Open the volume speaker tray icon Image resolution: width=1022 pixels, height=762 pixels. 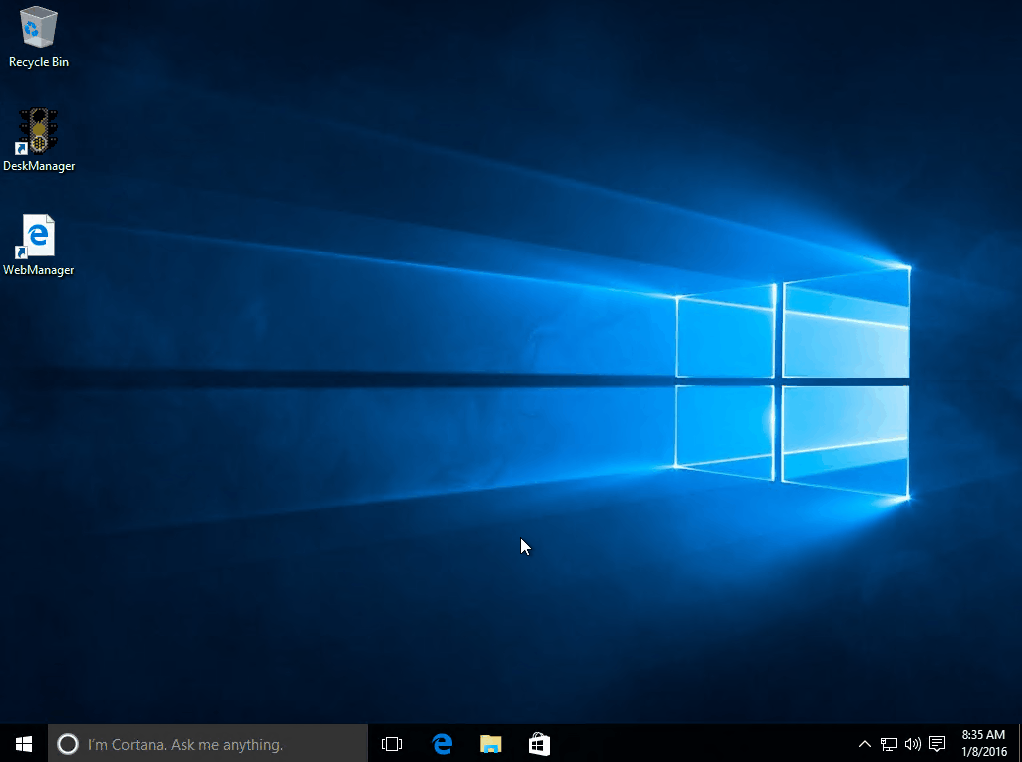(912, 744)
